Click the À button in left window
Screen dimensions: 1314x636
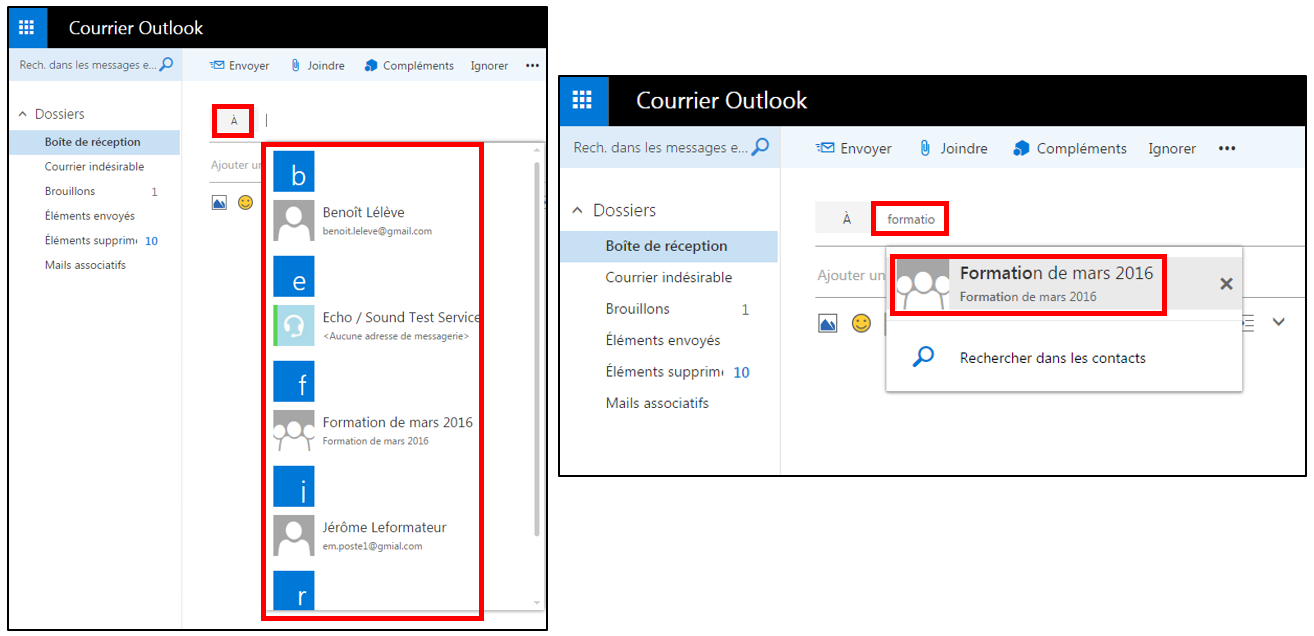pyautogui.click(x=233, y=120)
